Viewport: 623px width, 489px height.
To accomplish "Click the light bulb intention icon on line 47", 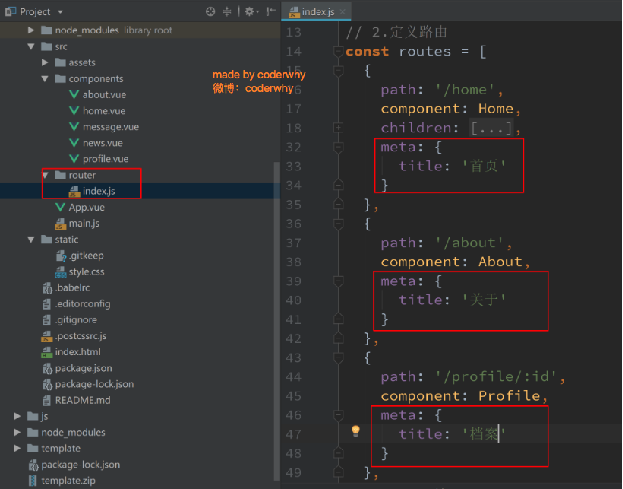I will tap(356, 431).
